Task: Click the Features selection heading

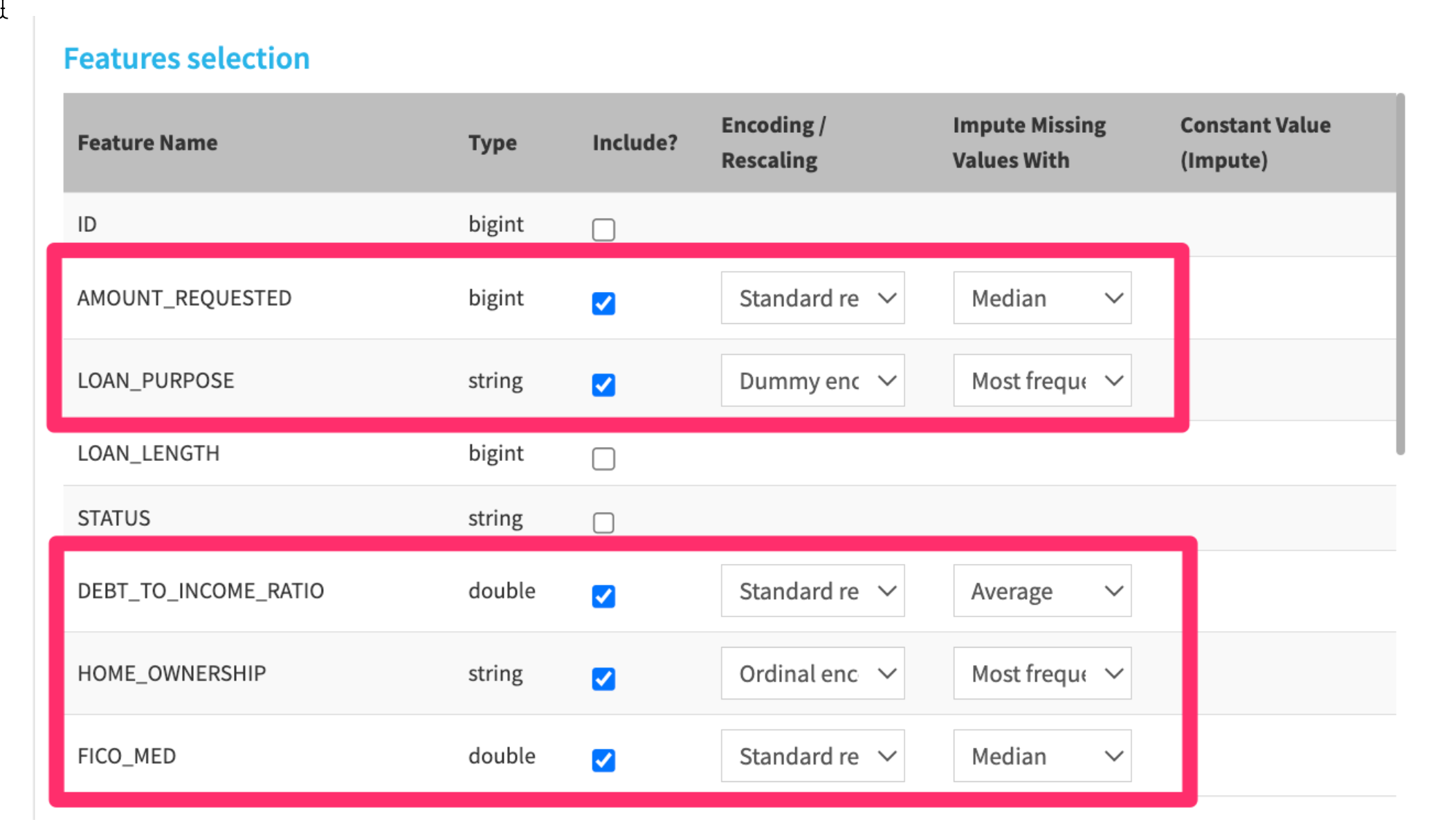Action: tap(187, 58)
